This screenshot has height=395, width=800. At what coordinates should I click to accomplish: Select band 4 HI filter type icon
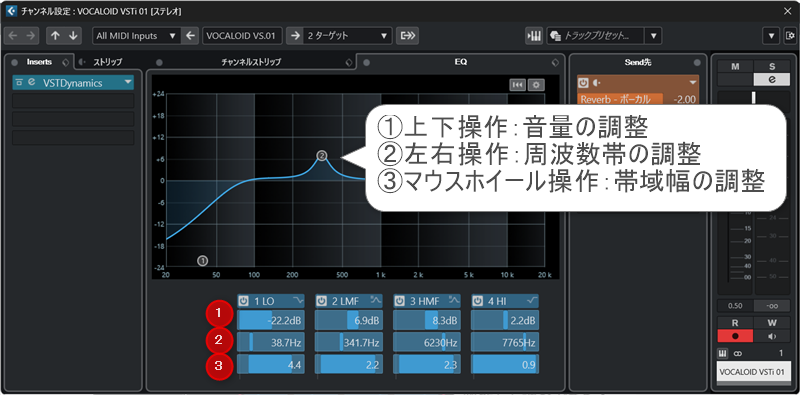click(532, 300)
